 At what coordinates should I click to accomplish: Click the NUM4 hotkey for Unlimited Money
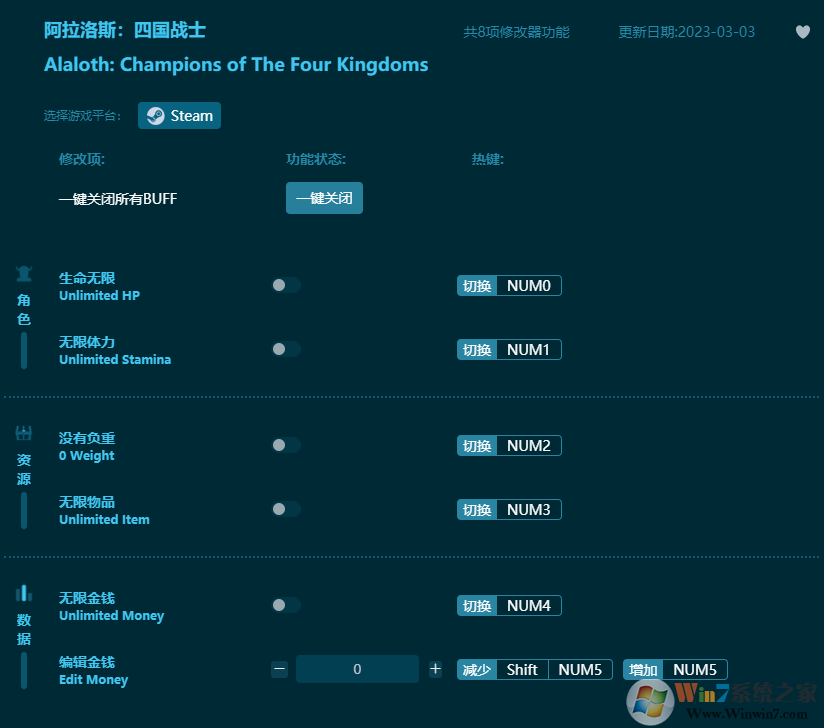(528, 606)
